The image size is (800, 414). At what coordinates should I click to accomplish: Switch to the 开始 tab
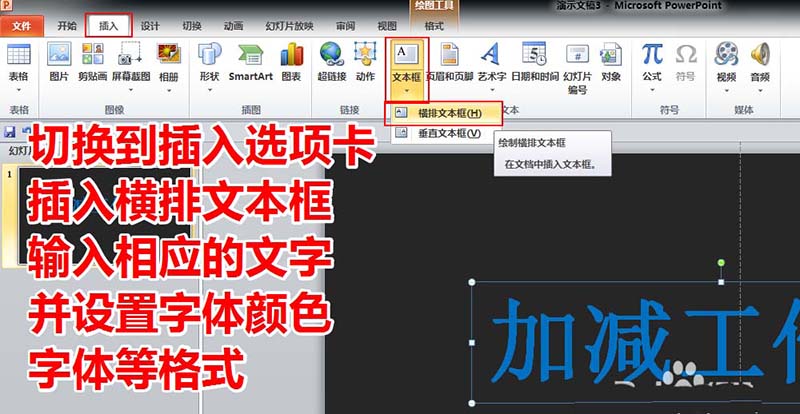67,26
